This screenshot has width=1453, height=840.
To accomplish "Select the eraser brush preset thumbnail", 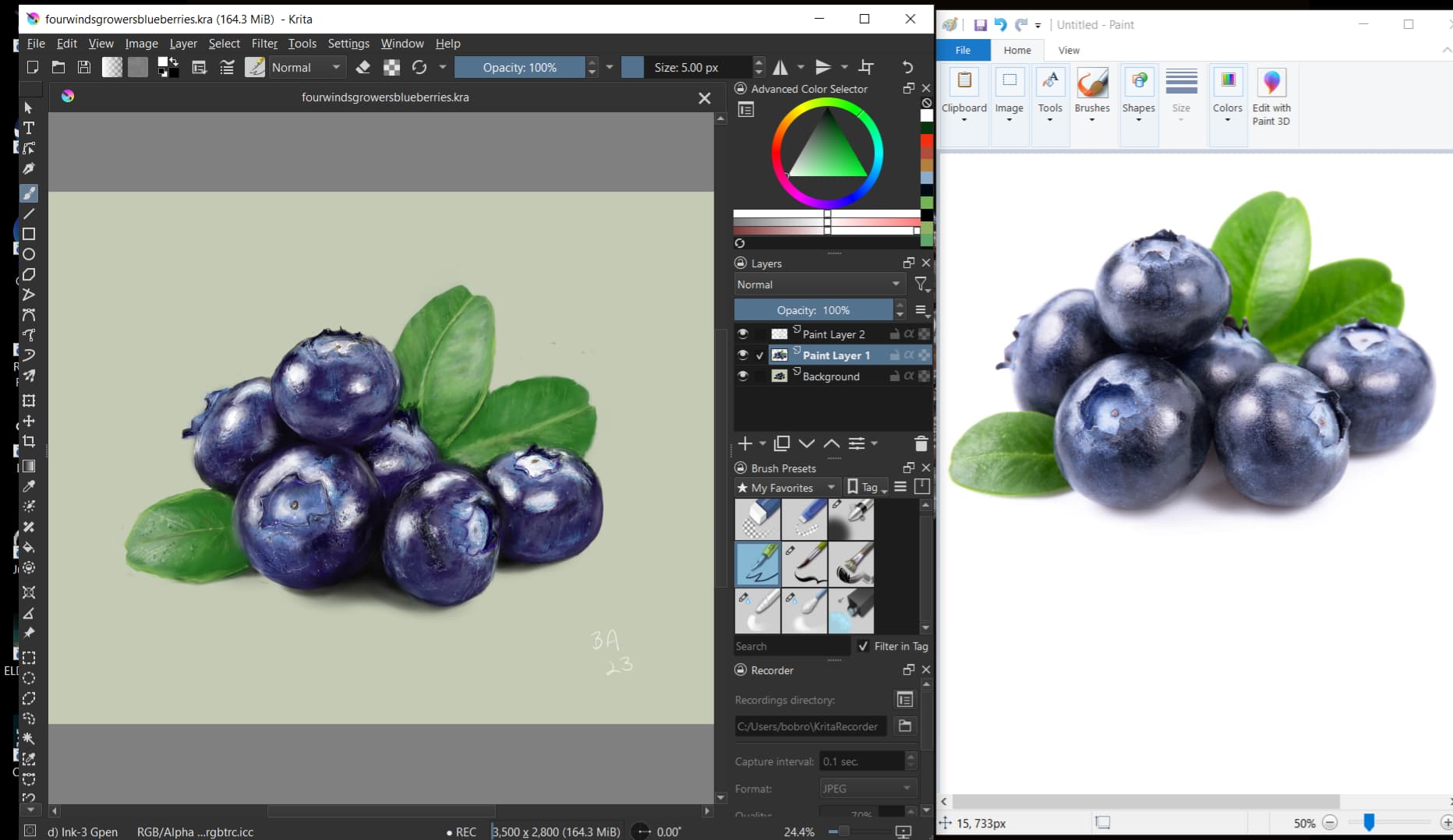I will [x=757, y=519].
